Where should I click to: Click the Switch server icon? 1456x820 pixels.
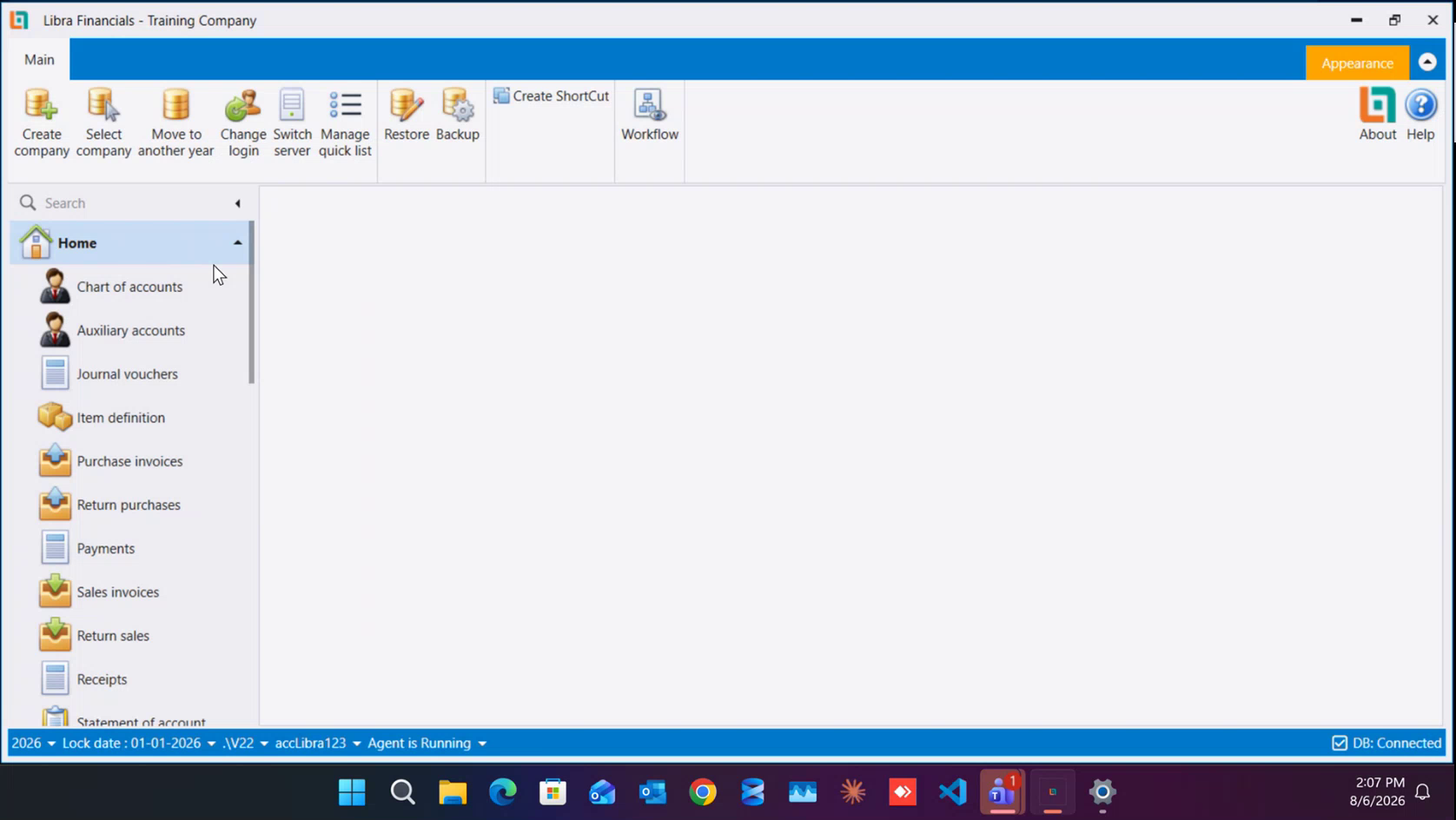(x=292, y=122)
